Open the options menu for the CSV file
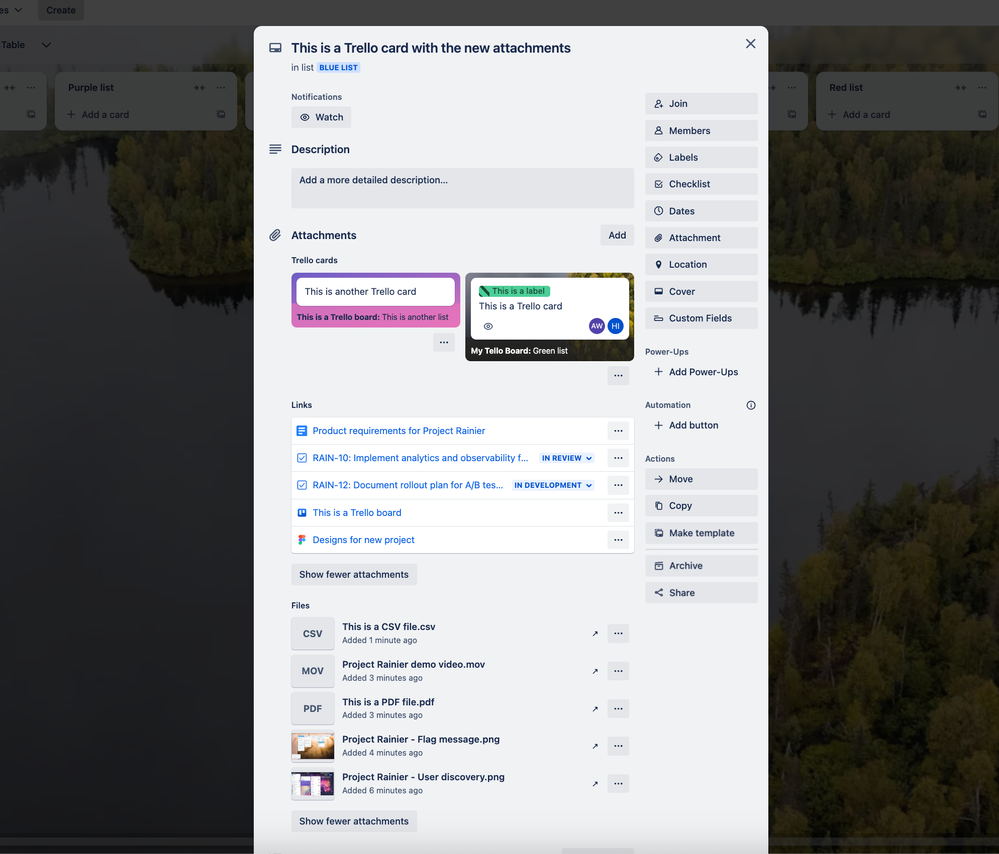 (x=618, y=633)
